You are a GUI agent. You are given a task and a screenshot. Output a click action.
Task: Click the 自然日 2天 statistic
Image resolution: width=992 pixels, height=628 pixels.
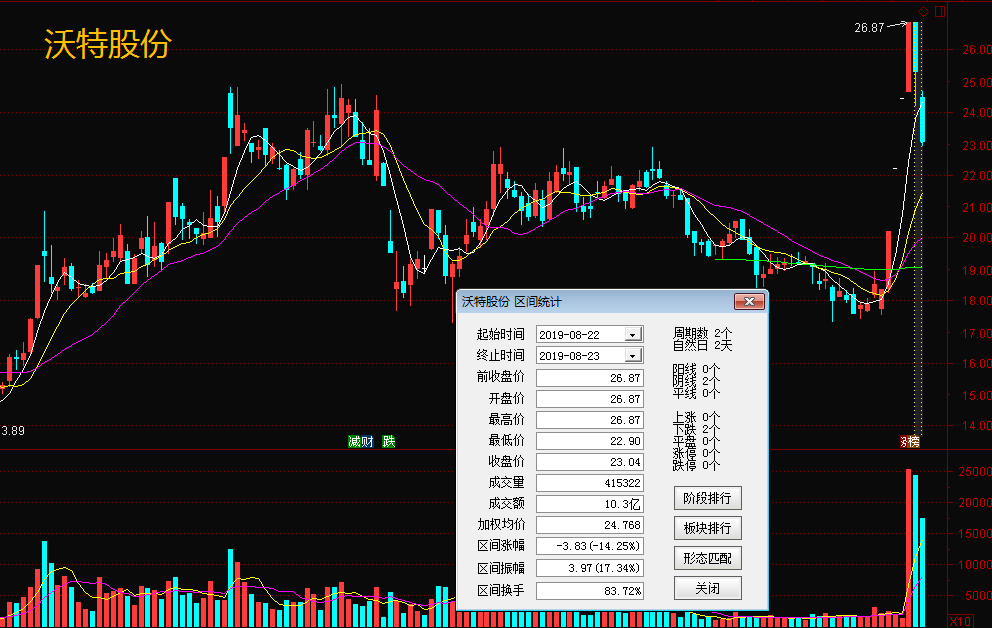coord(702,345)
